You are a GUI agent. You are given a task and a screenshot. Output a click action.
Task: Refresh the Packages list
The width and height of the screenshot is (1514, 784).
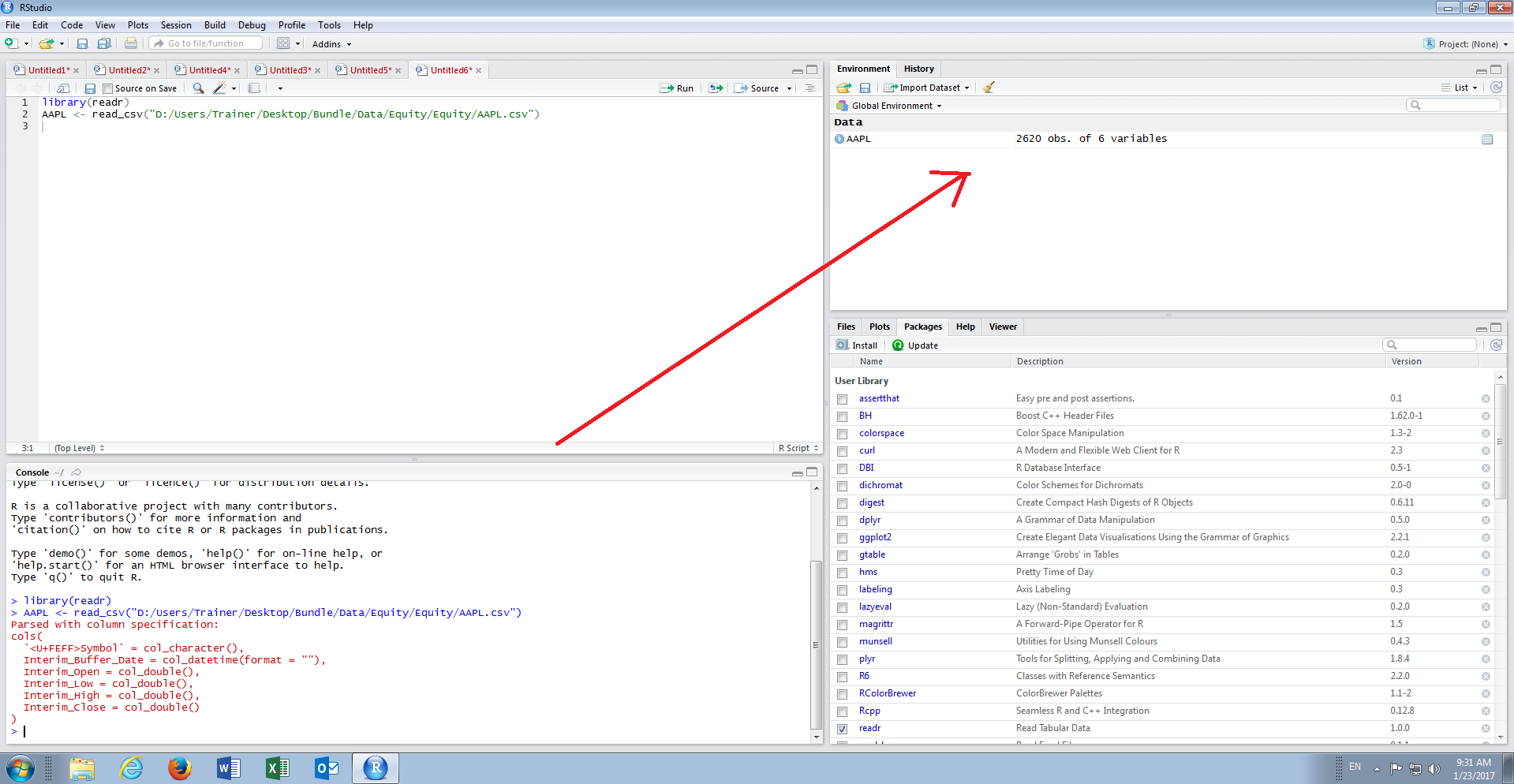1496,345
